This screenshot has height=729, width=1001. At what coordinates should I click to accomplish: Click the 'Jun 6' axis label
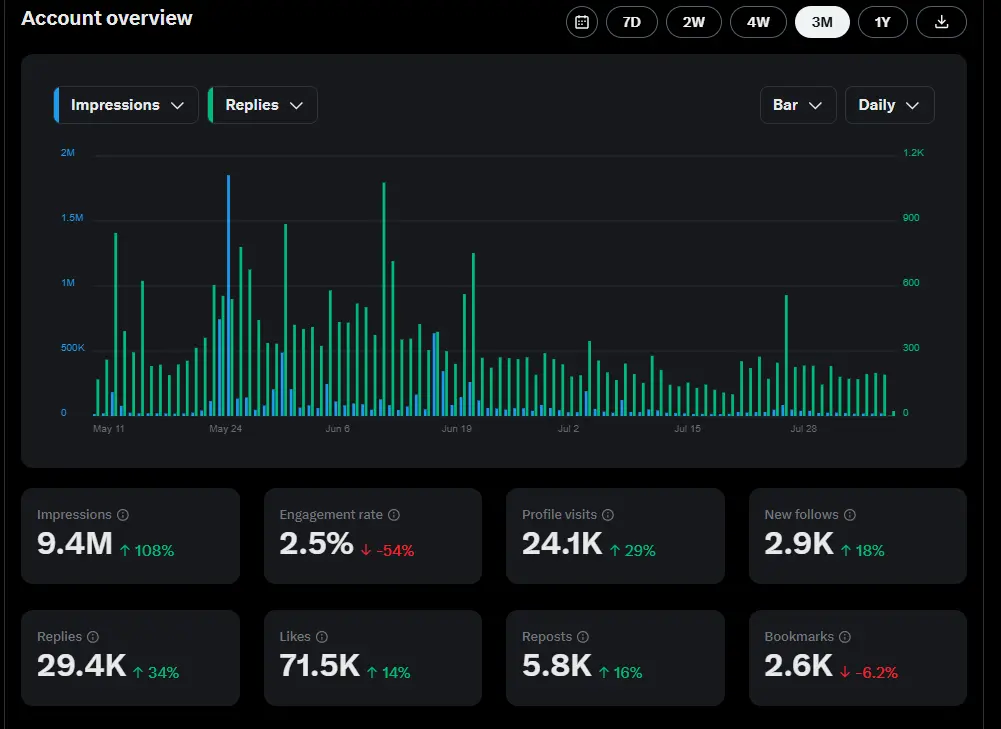click(x=338, y=429)
